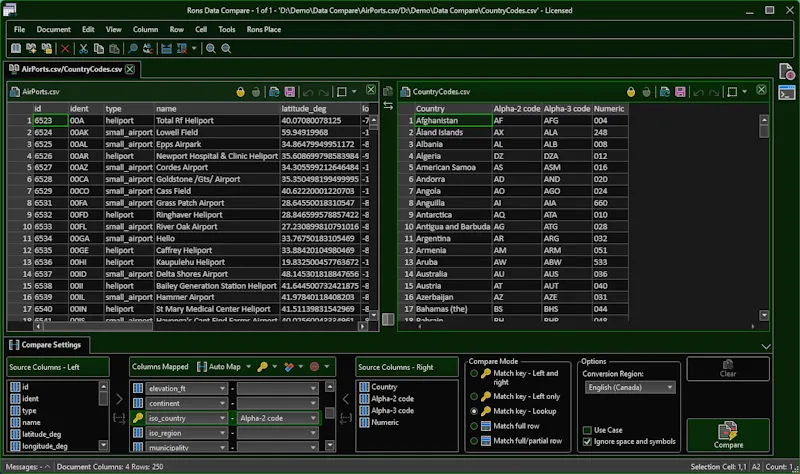Click the red X delete icon in toolbar
The height and width of the screenshot is (474, 800).
click(x=65, y=48)
